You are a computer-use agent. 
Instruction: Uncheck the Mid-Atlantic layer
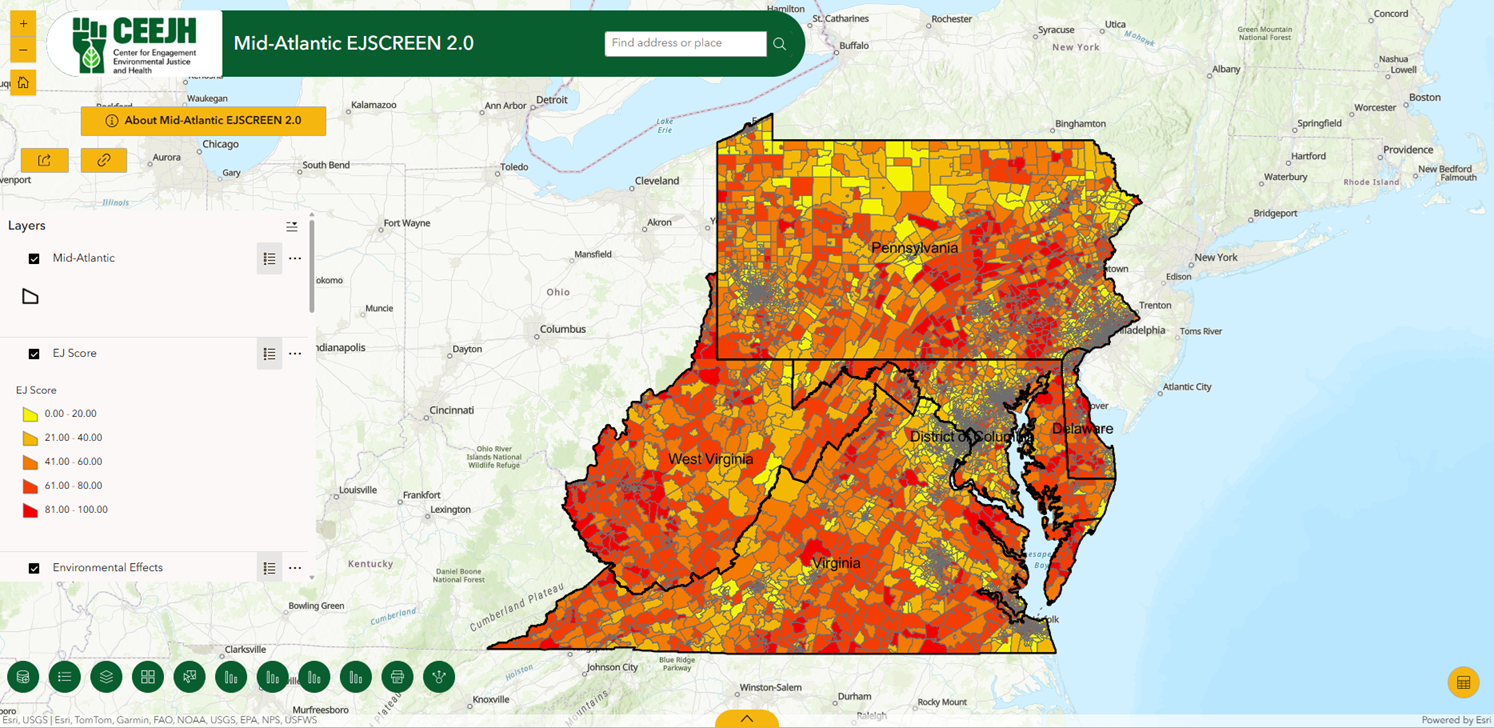tap(34, 259)
